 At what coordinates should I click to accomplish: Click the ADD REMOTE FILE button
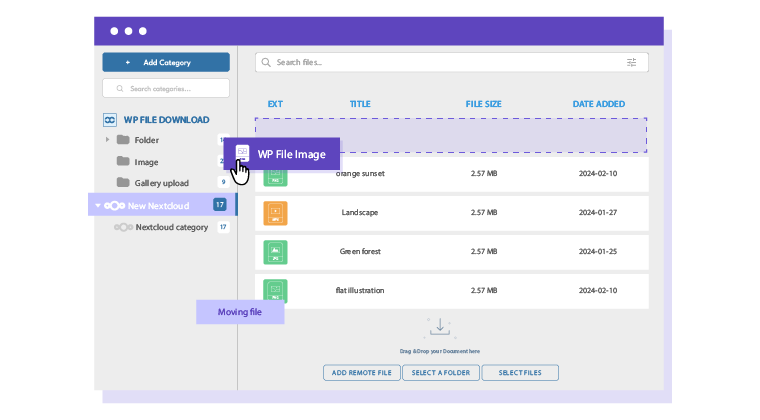tap(361, 373)
